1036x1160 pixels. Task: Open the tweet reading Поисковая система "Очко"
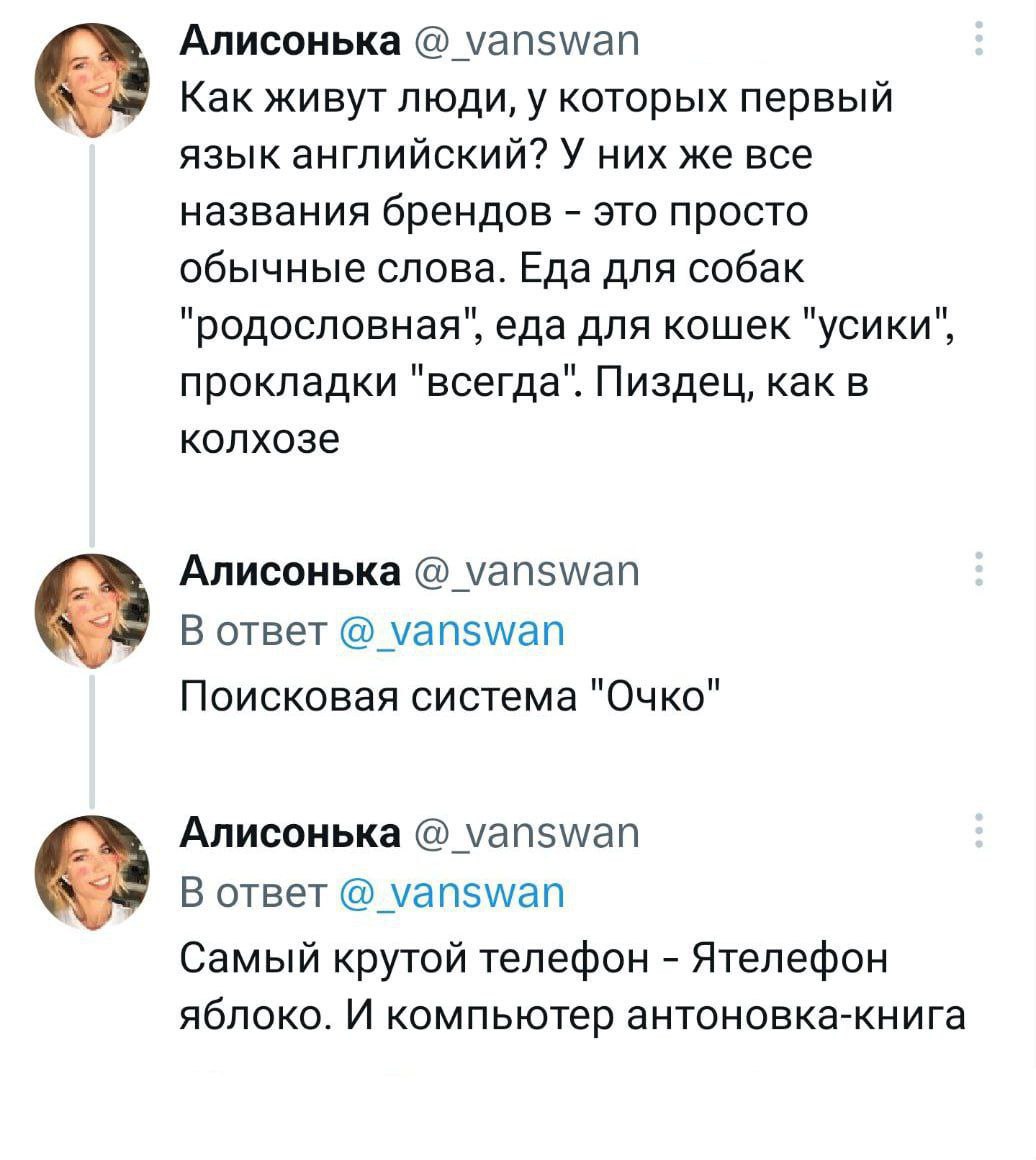[x=452, y=693]
